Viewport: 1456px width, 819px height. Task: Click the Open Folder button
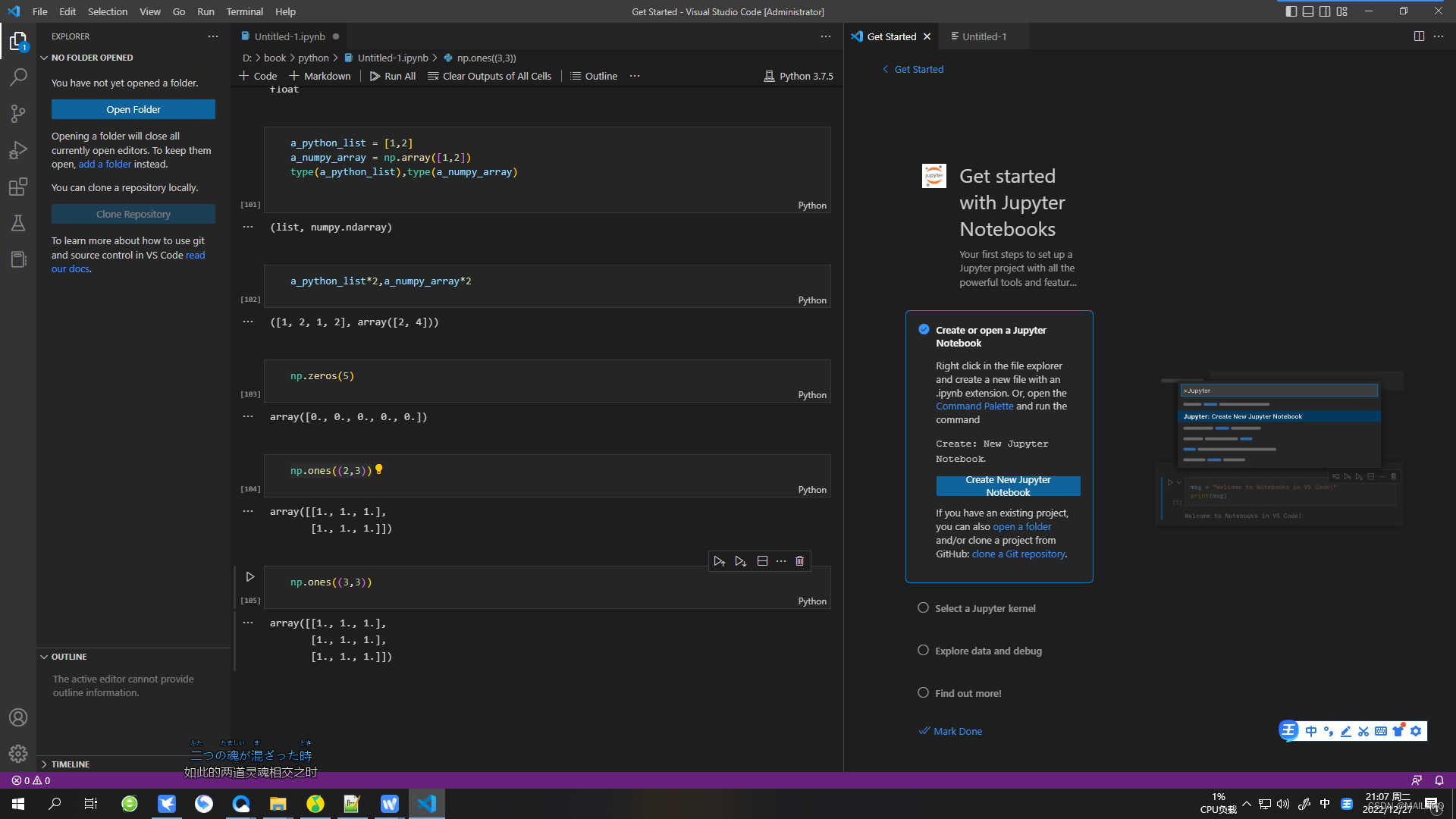(x=133, y=109)
